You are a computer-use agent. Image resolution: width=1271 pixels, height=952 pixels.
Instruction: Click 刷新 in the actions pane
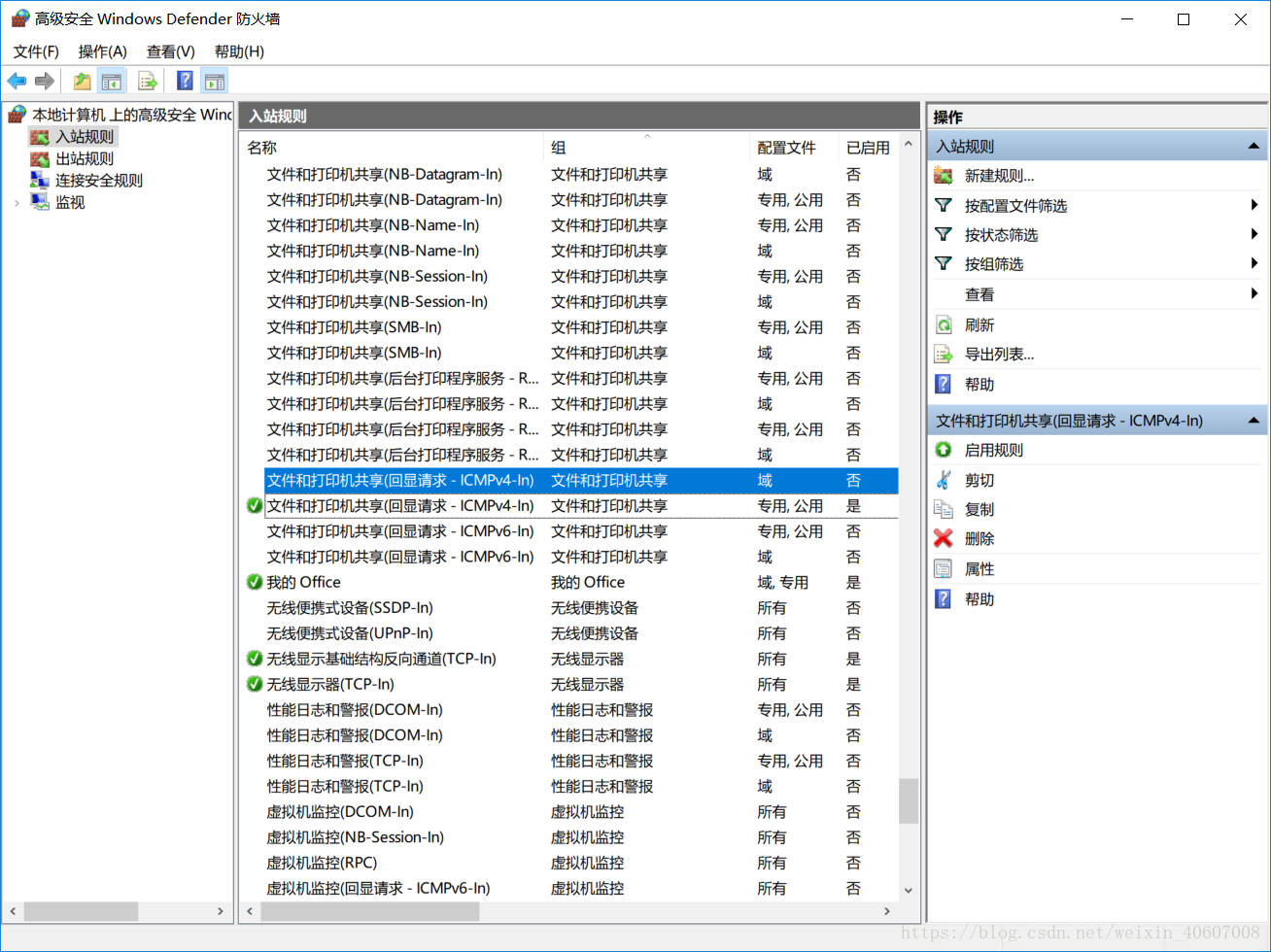pos(979,325)
